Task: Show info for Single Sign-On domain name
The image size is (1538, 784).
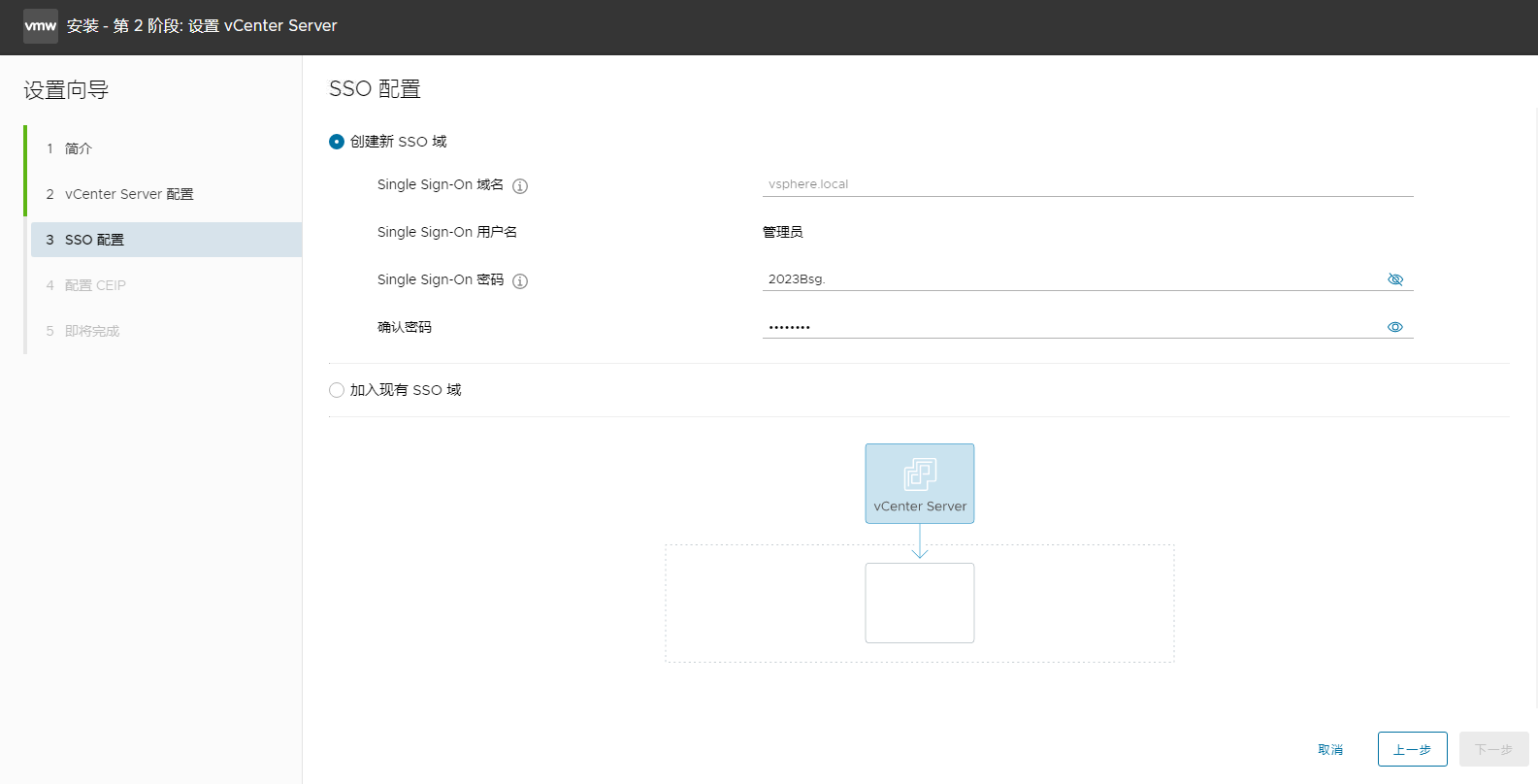Action: click(x=520, y=186)
